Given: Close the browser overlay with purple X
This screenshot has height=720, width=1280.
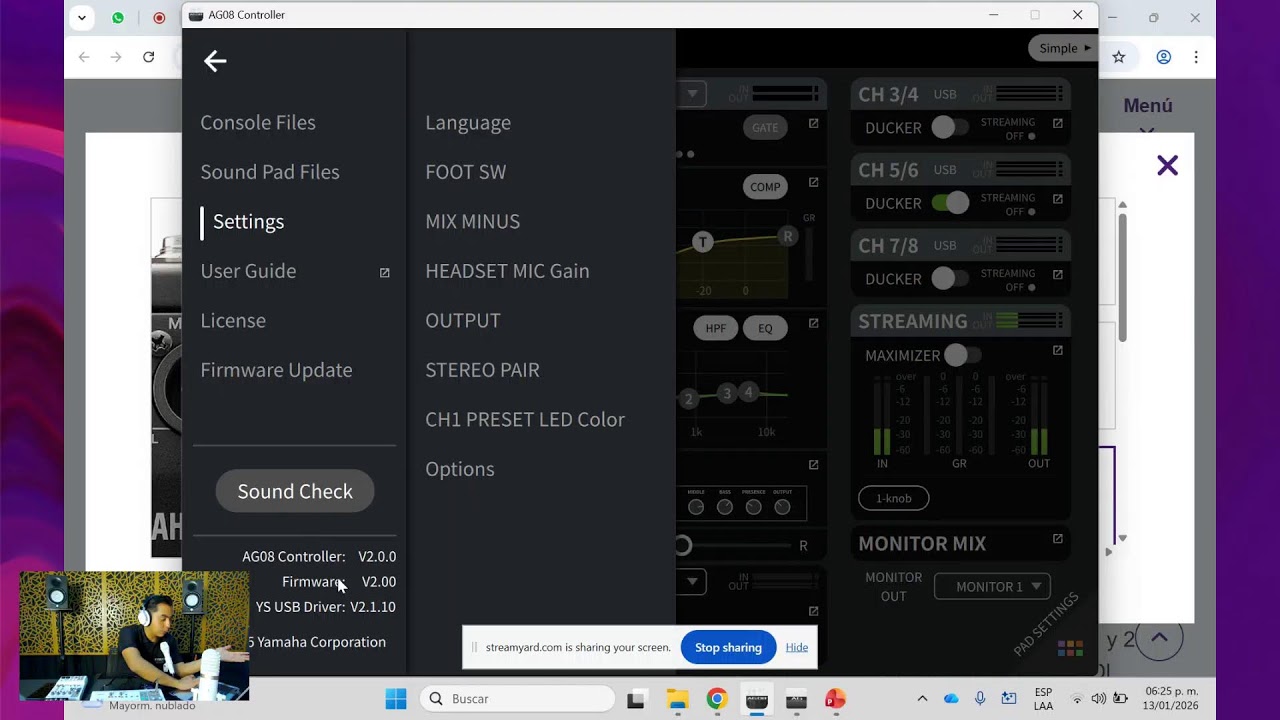Looking at the screenshot, I should pyautogui.click(x=1167, y=166).
